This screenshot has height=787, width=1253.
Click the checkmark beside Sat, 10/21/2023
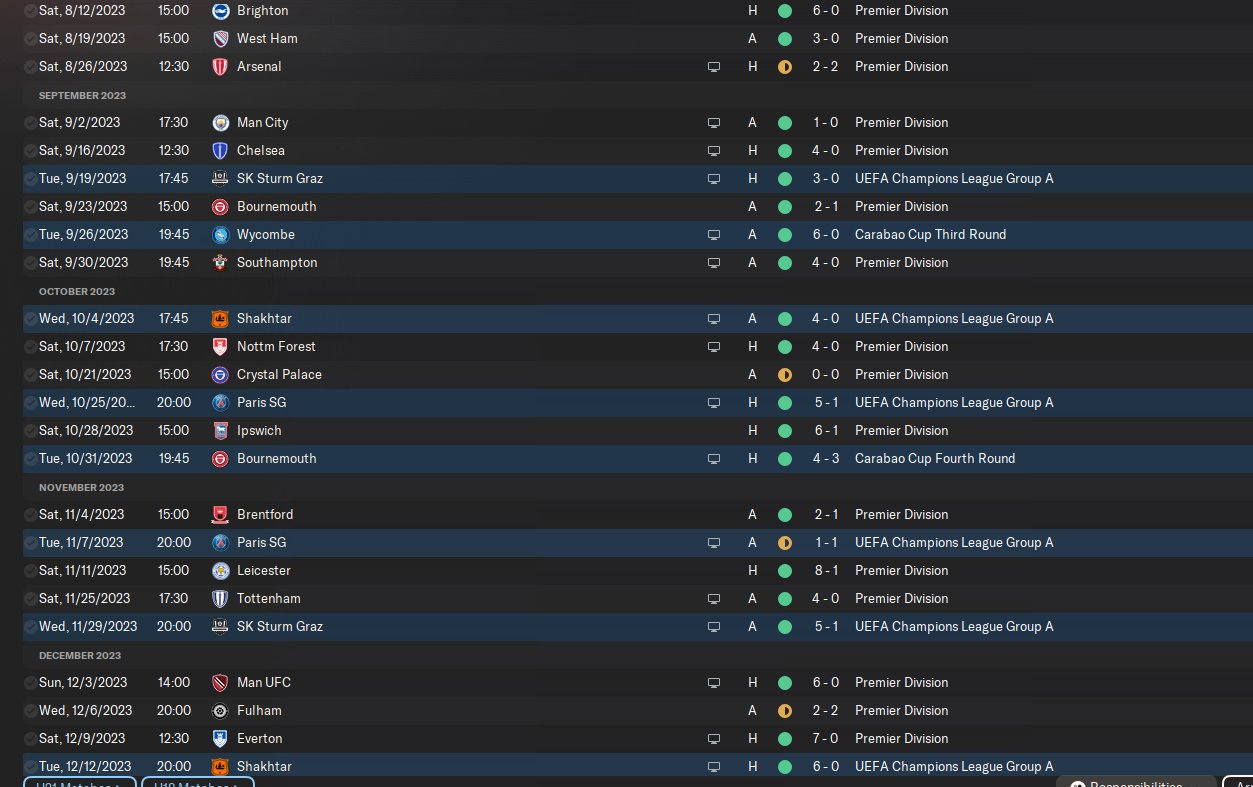tap(31, 375)
